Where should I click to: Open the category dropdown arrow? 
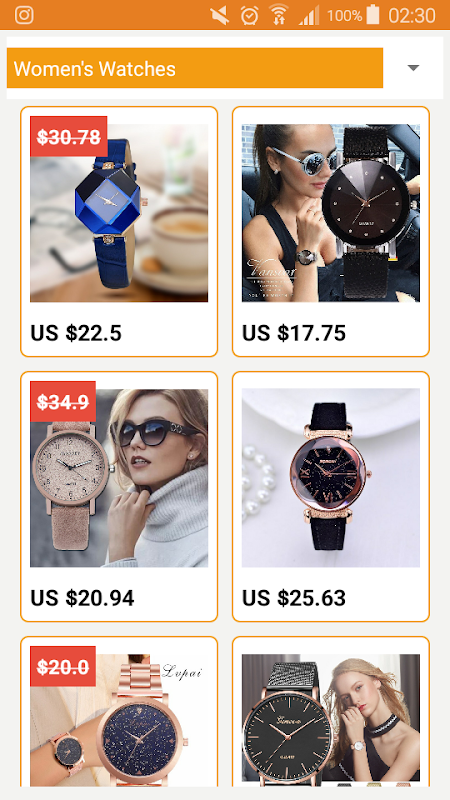tap(413, 68)
